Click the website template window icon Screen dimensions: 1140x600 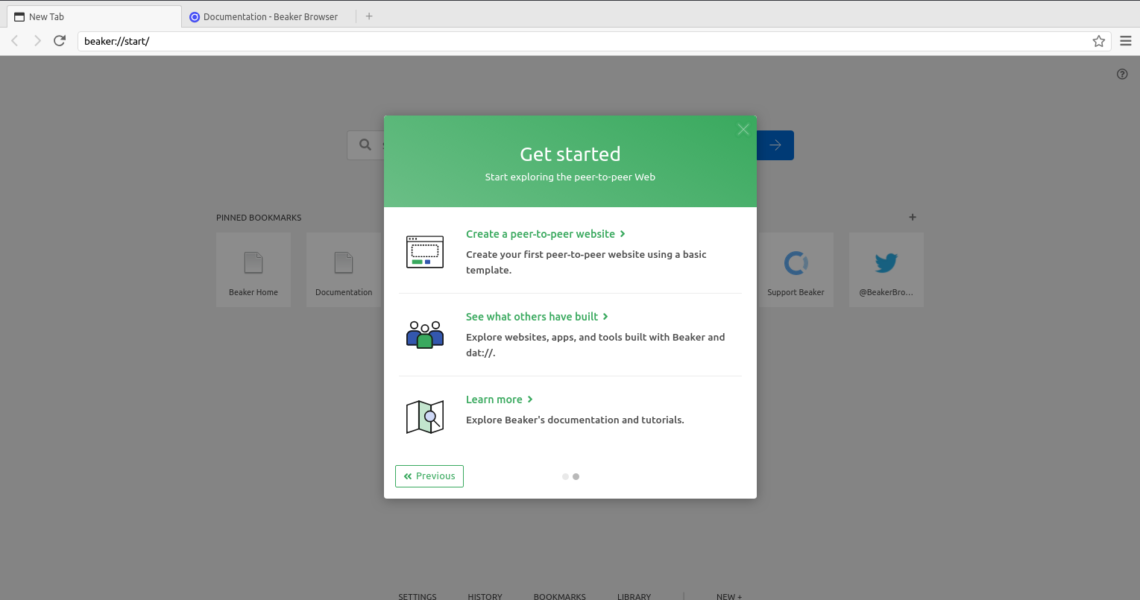pyautogui.click(x=424, y=252)
